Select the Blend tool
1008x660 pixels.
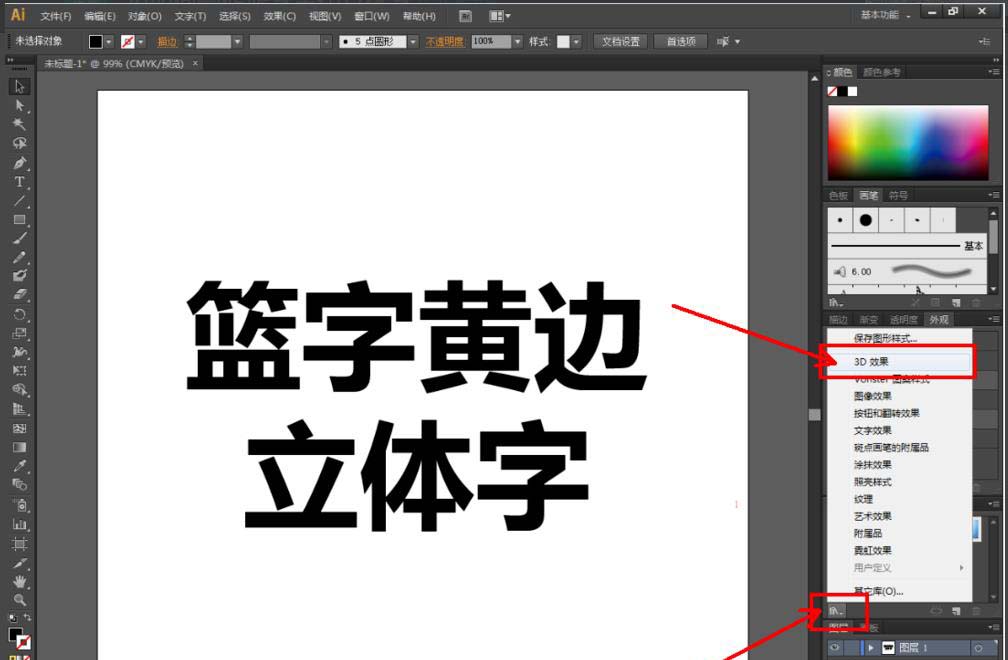click(19, 485)
